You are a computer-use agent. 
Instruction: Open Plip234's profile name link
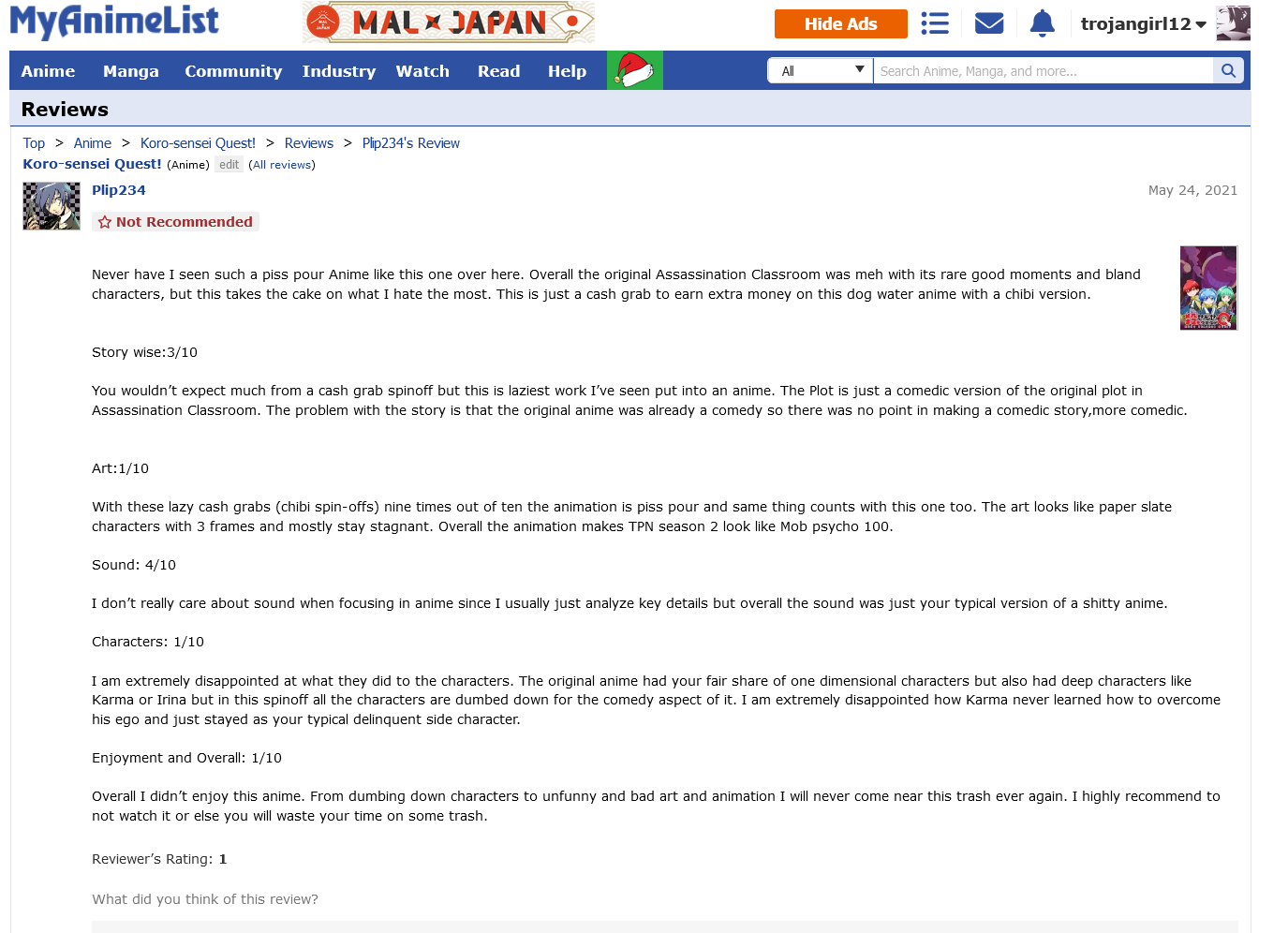(119, 190)
